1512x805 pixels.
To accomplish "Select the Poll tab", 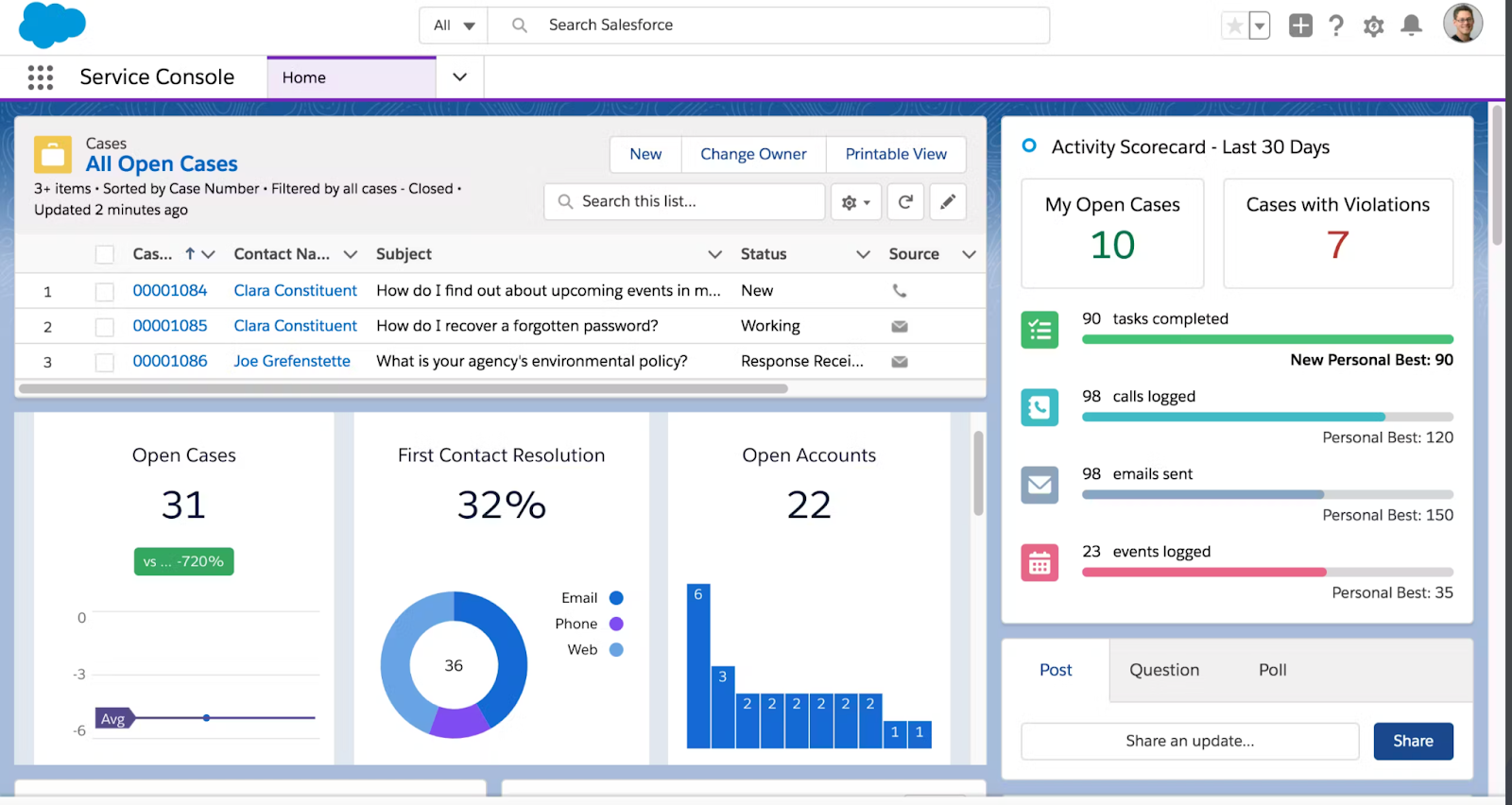I will [x=1272, y=670].
